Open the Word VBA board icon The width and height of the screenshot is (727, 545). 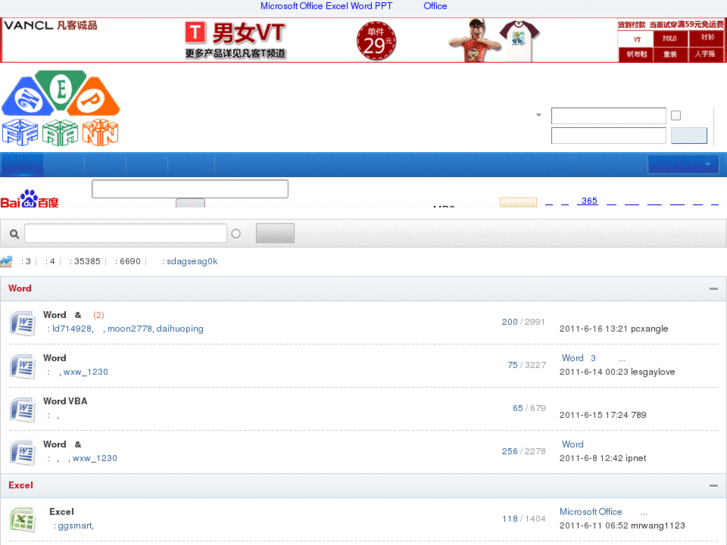[22, 409]
